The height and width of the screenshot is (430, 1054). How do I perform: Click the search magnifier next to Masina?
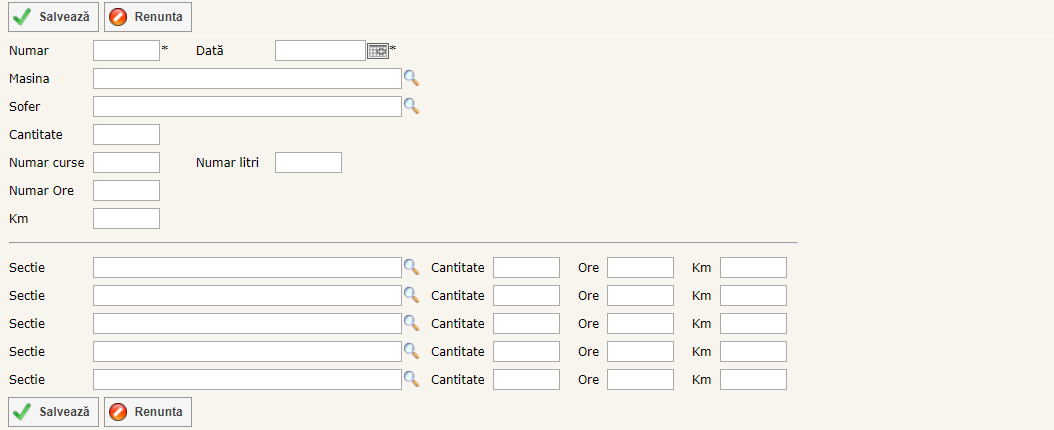410,79
